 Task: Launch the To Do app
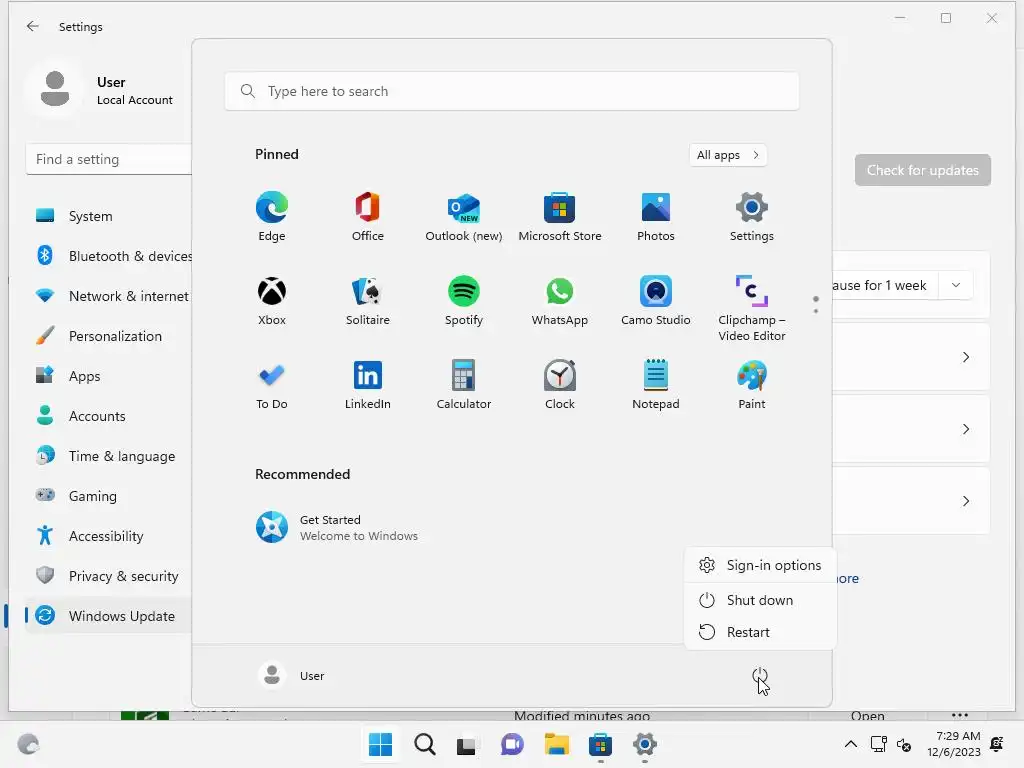272,385
